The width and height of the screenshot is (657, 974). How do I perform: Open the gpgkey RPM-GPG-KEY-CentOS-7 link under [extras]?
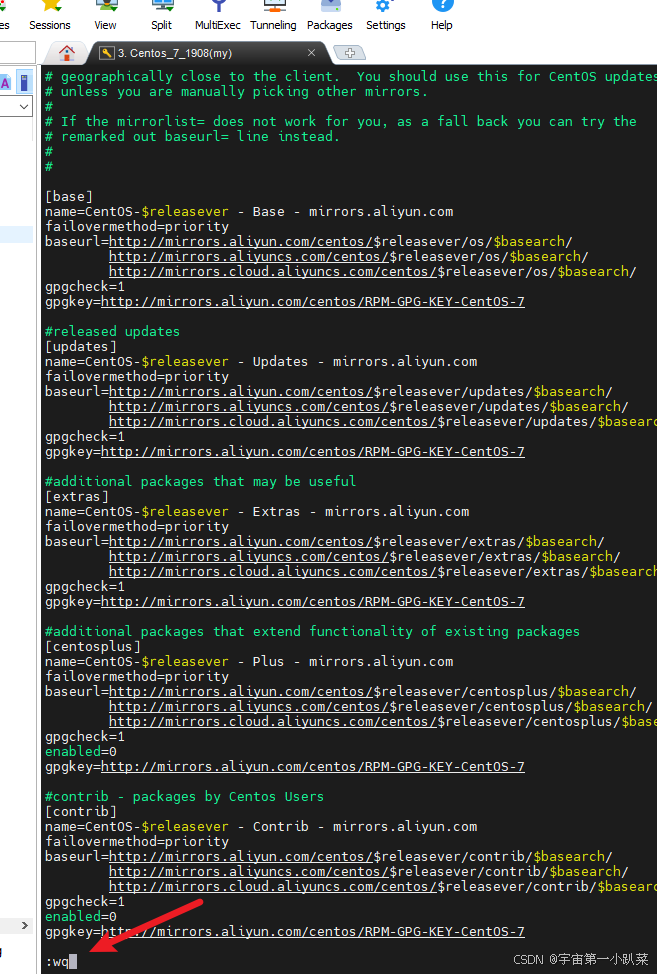(x=313, y=601)
